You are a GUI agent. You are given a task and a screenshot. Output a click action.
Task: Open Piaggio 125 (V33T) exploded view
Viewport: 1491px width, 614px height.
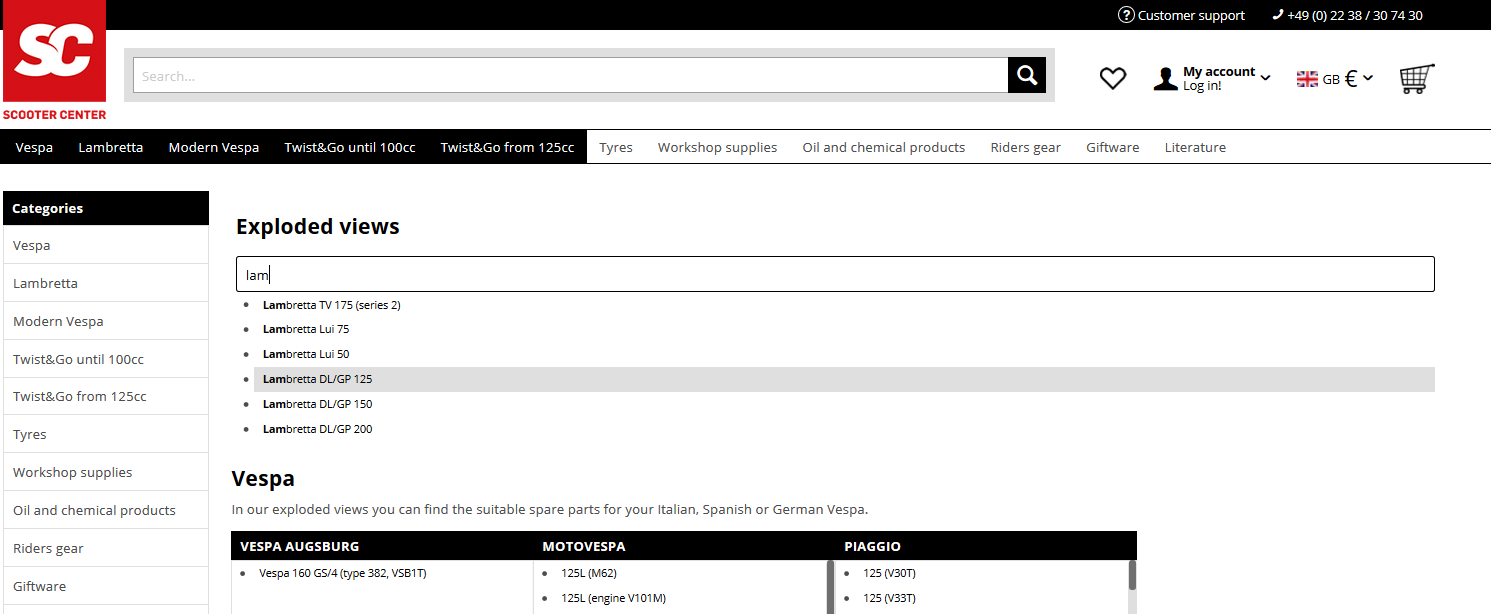889,598
